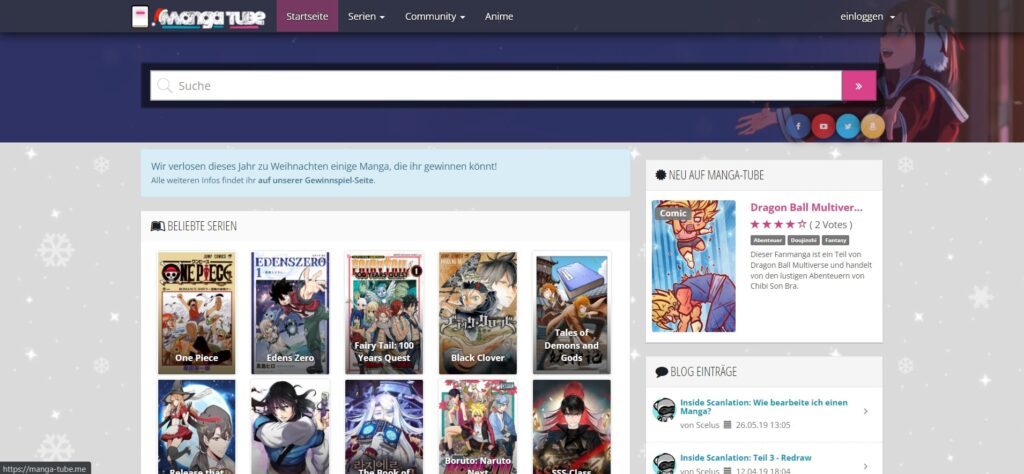Select the Anime menu item

[499, 17]
